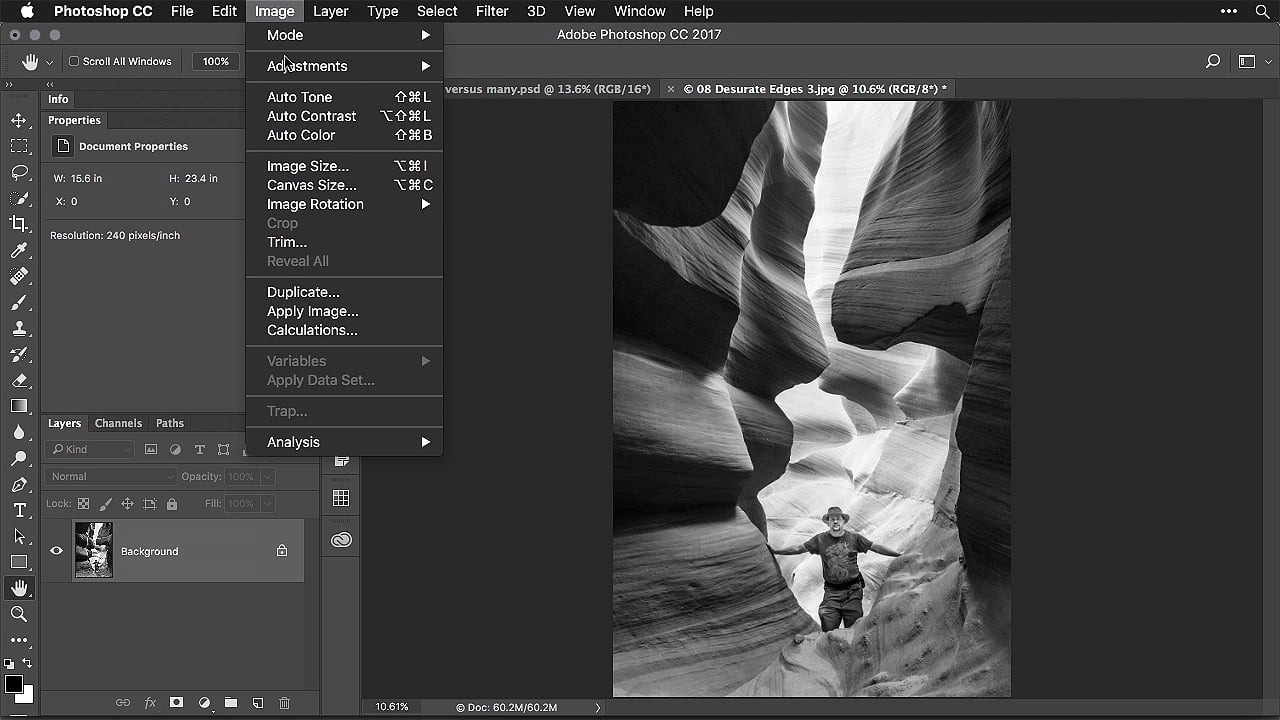1280x720 pixels.
Task: Select the Rectangle shape tool
Action: (x=19, y=562)
